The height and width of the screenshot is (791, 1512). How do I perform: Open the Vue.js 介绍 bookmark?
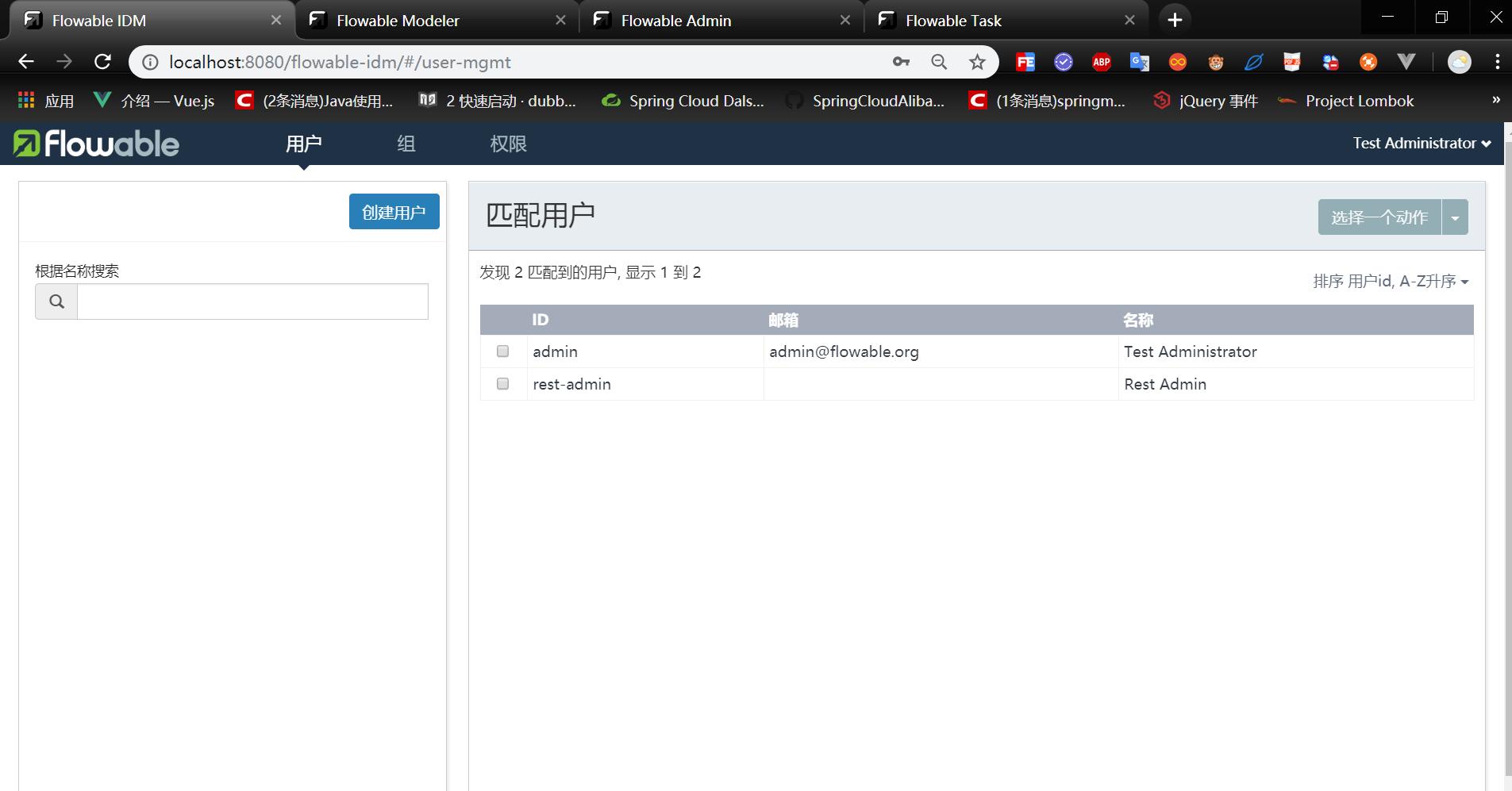pos(154,101)
